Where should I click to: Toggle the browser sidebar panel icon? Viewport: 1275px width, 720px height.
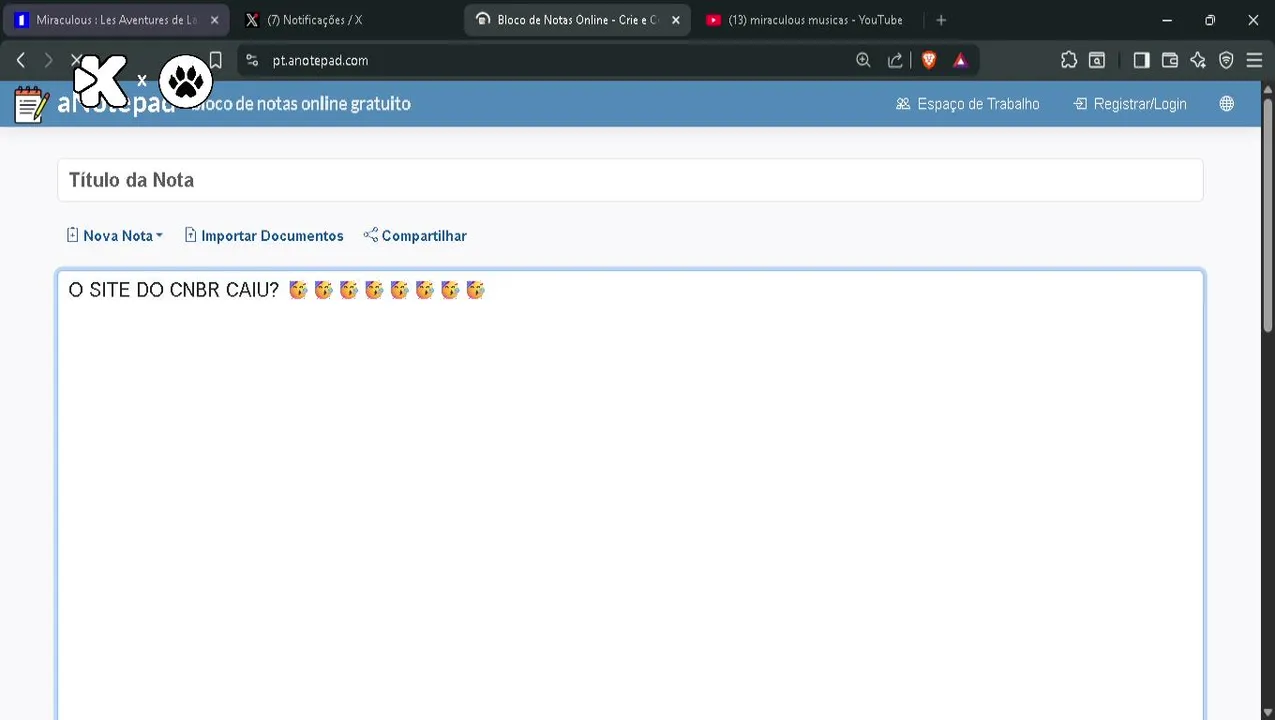click(1141, 61)
